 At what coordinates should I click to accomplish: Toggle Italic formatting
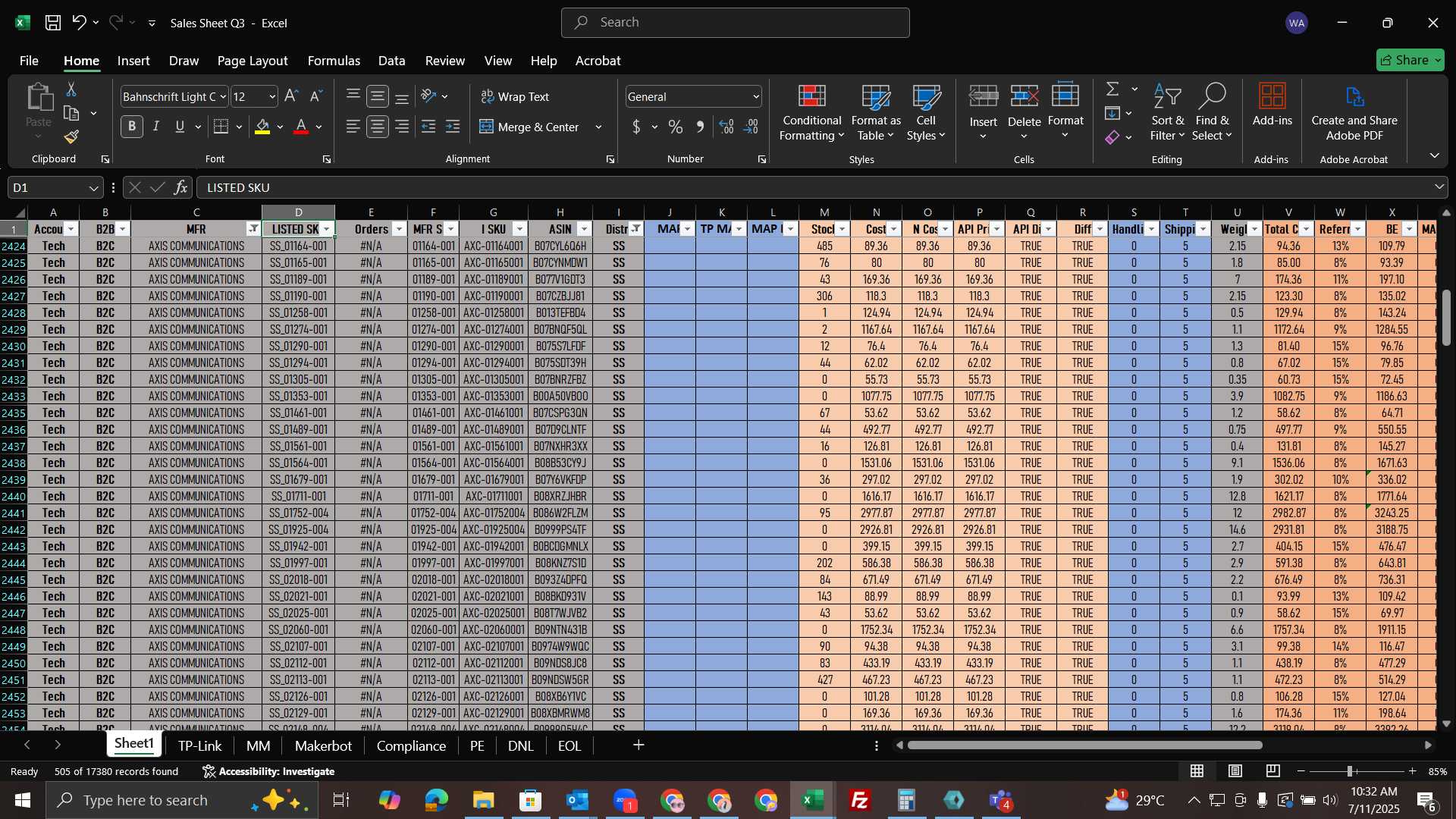coord(156,127)
